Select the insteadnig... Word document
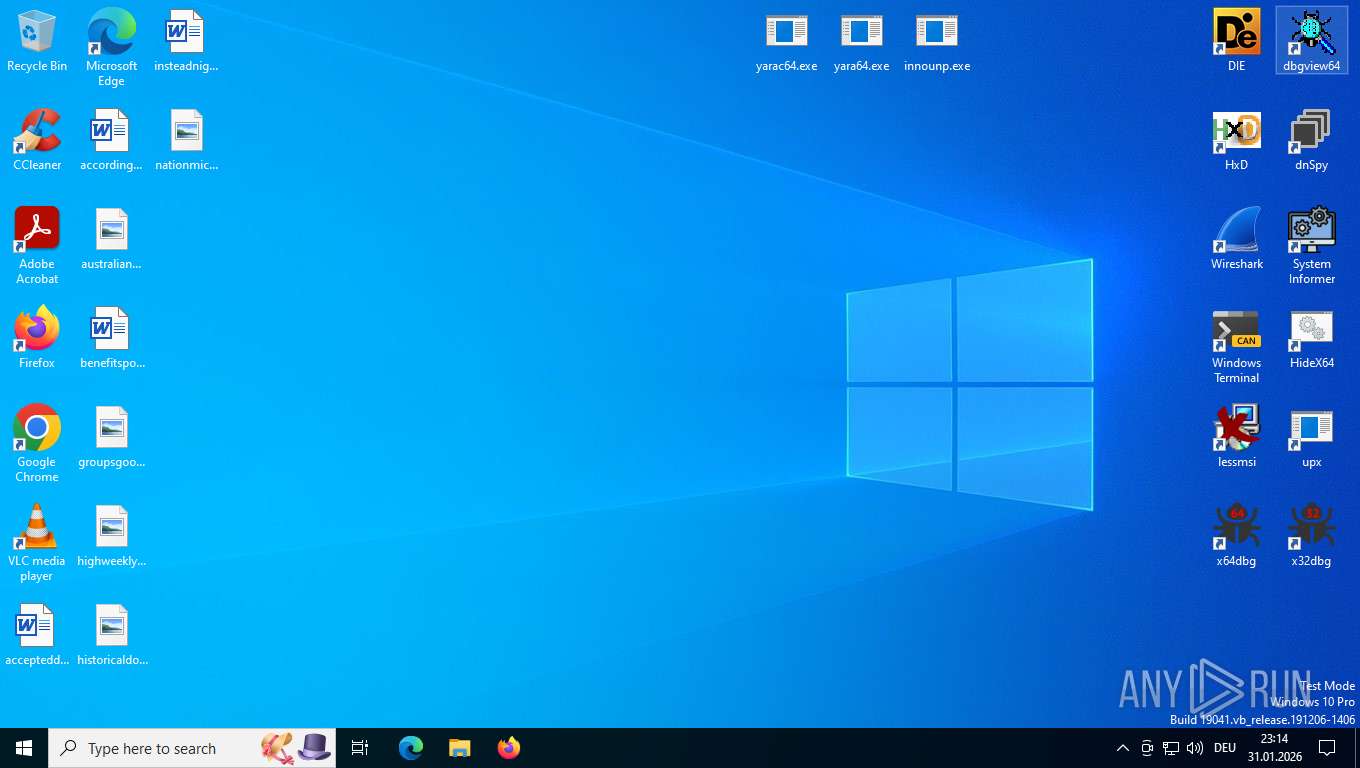Image resolution: width=1360 pixels, height=768 pixels. coord(186,41)
